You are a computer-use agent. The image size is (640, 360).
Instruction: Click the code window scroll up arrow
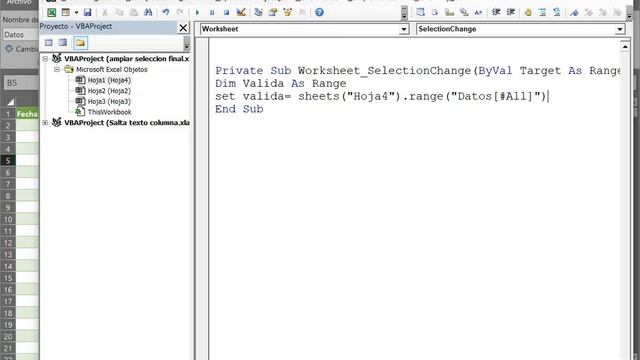click(x=625, y=47)
